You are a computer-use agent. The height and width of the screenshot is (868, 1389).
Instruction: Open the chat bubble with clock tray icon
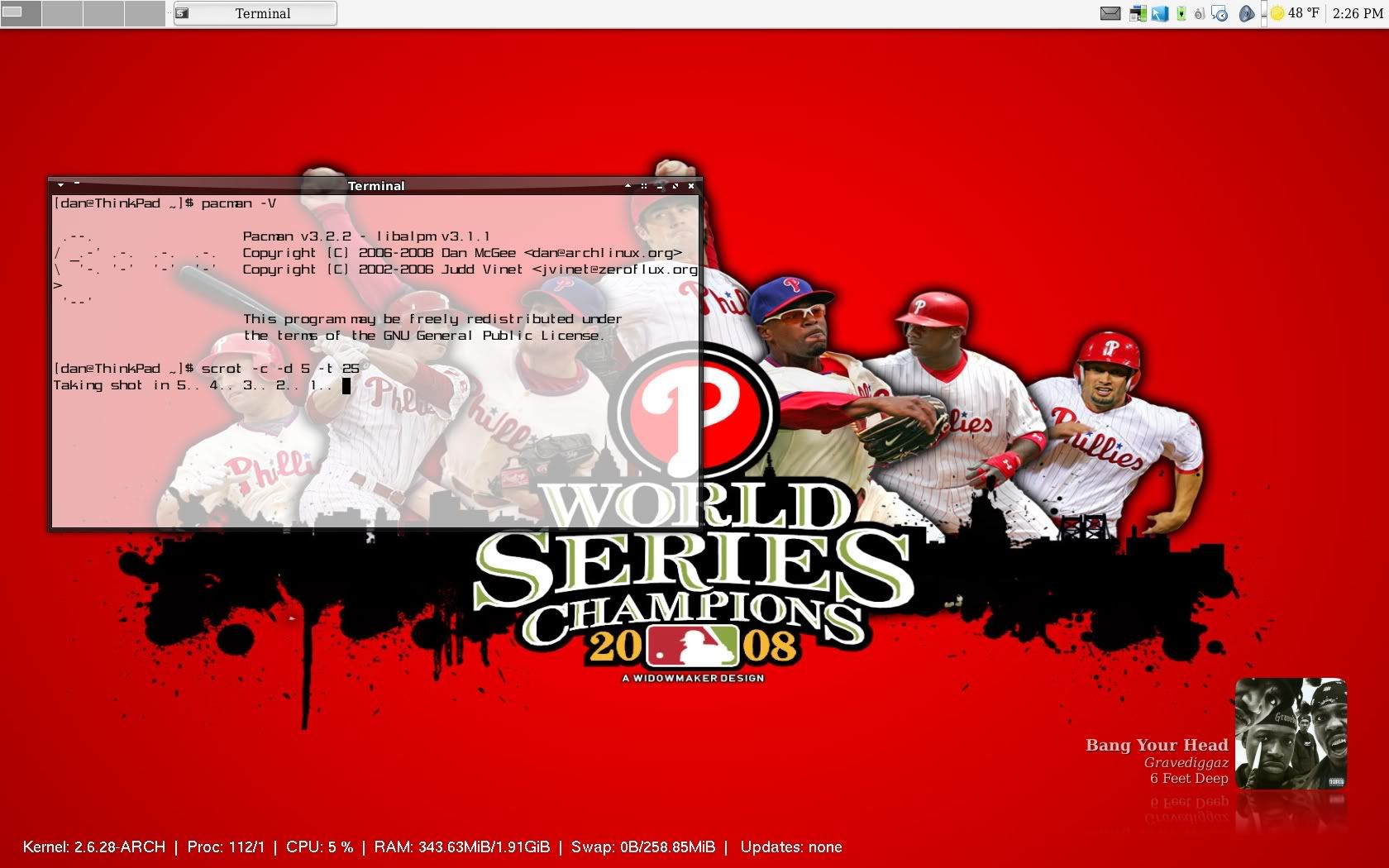tap(1220, 13)
